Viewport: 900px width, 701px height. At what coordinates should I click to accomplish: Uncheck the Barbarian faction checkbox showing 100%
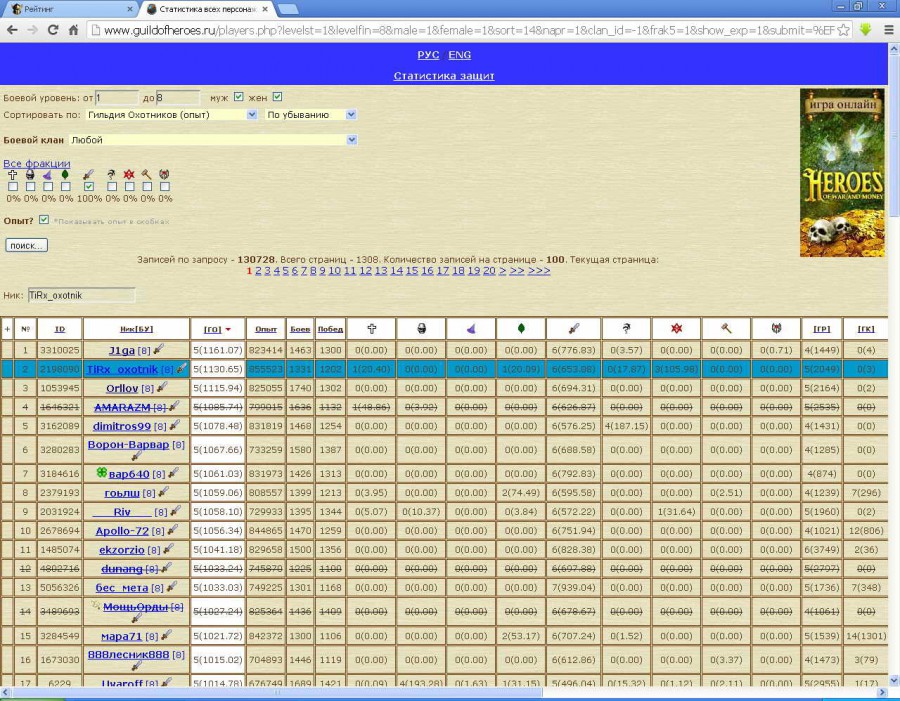pos(88,187)
